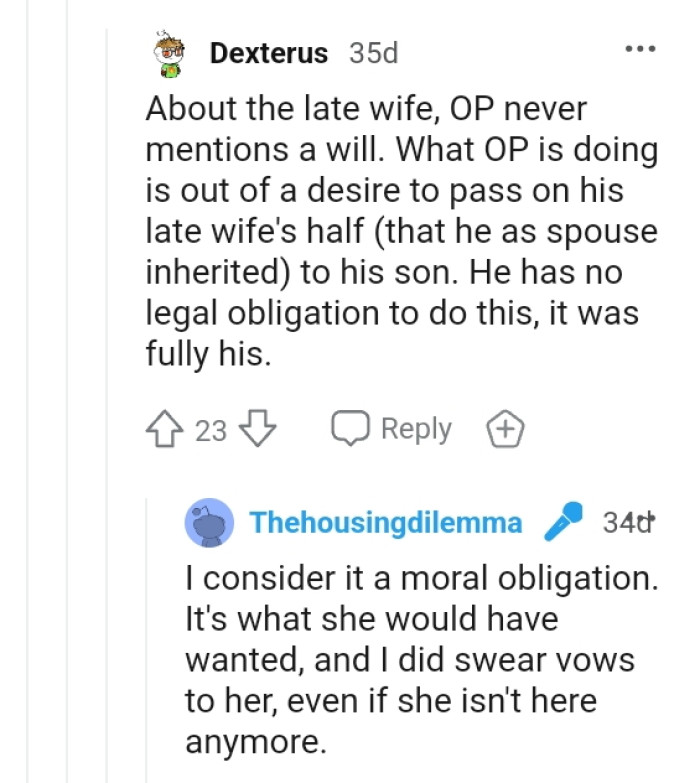The height and width of the screenshot is (783, 700).
Task: Open the three-dot overflow menu
Action: 639,49
